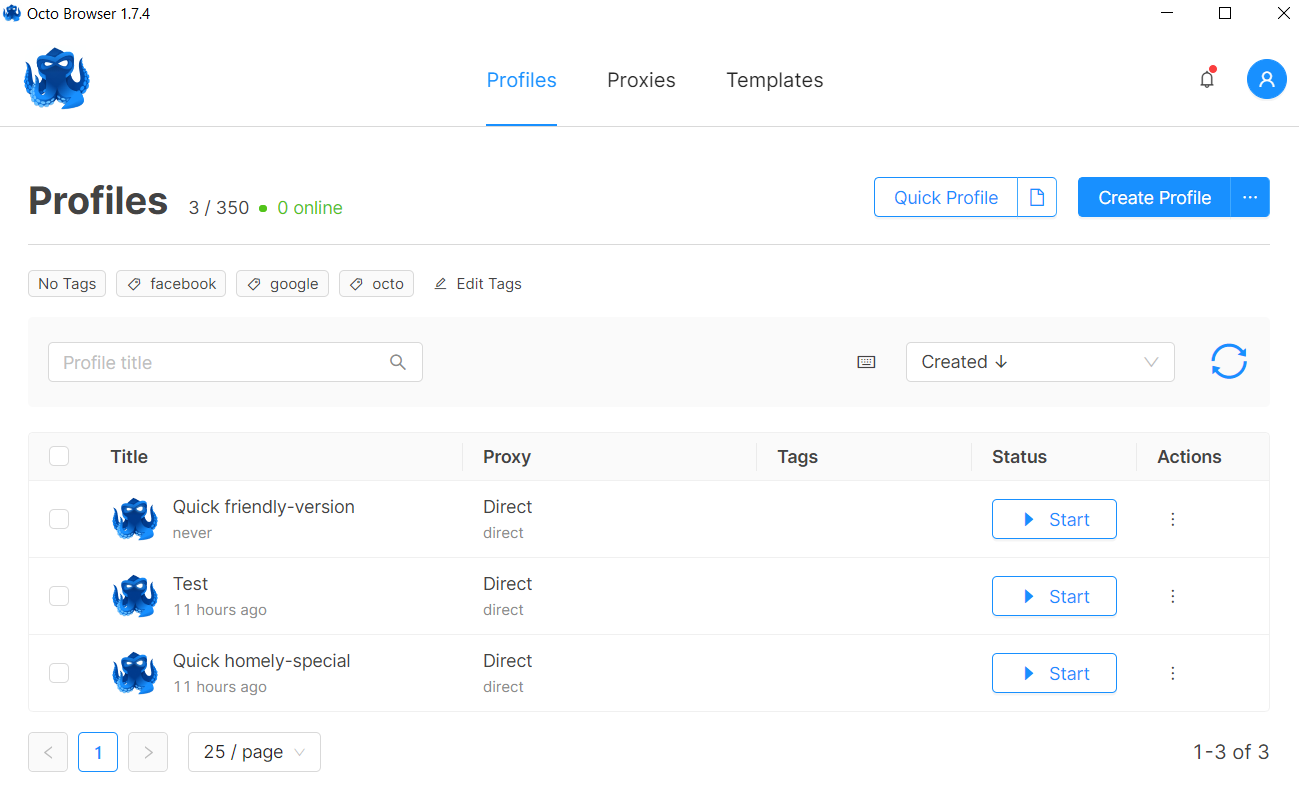Click the Octo Browser octopus logo
1299x796 pixels.
click(57, 80)
